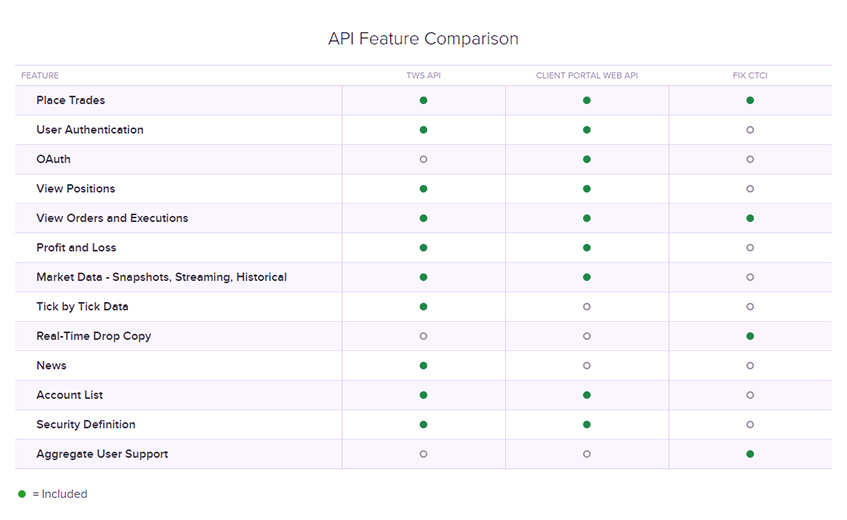
Task: Click View Orders and Executions dot under FIX CTCI
Action: pyautogui.click(x=750, y=218)
